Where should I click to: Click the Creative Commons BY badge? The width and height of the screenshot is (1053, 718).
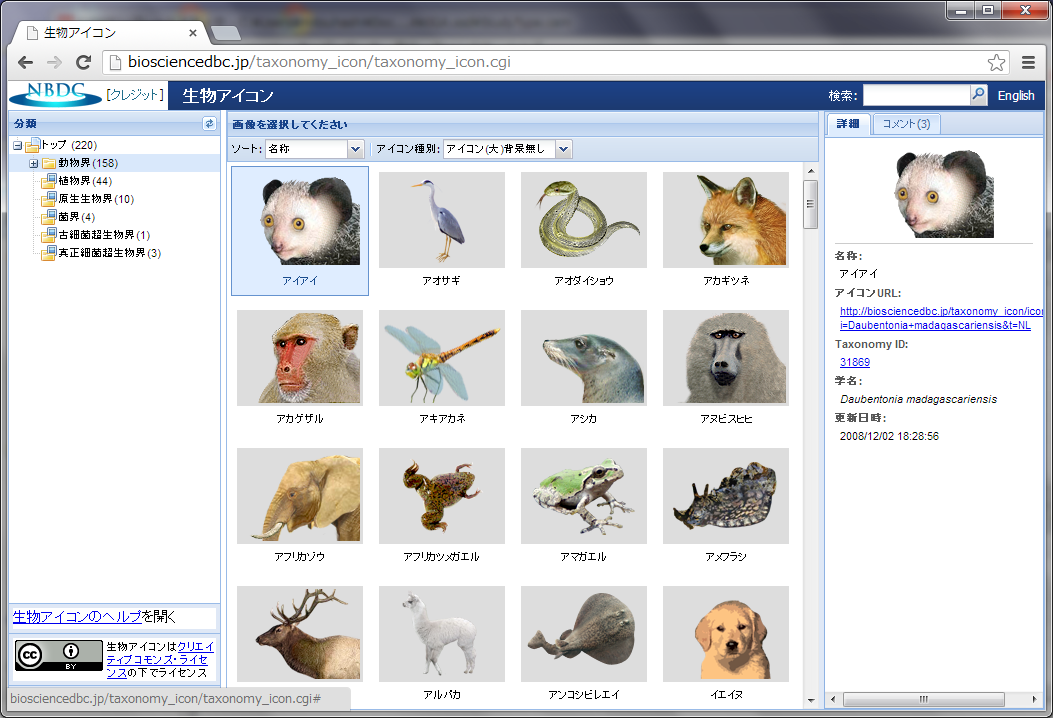(59, 655)
